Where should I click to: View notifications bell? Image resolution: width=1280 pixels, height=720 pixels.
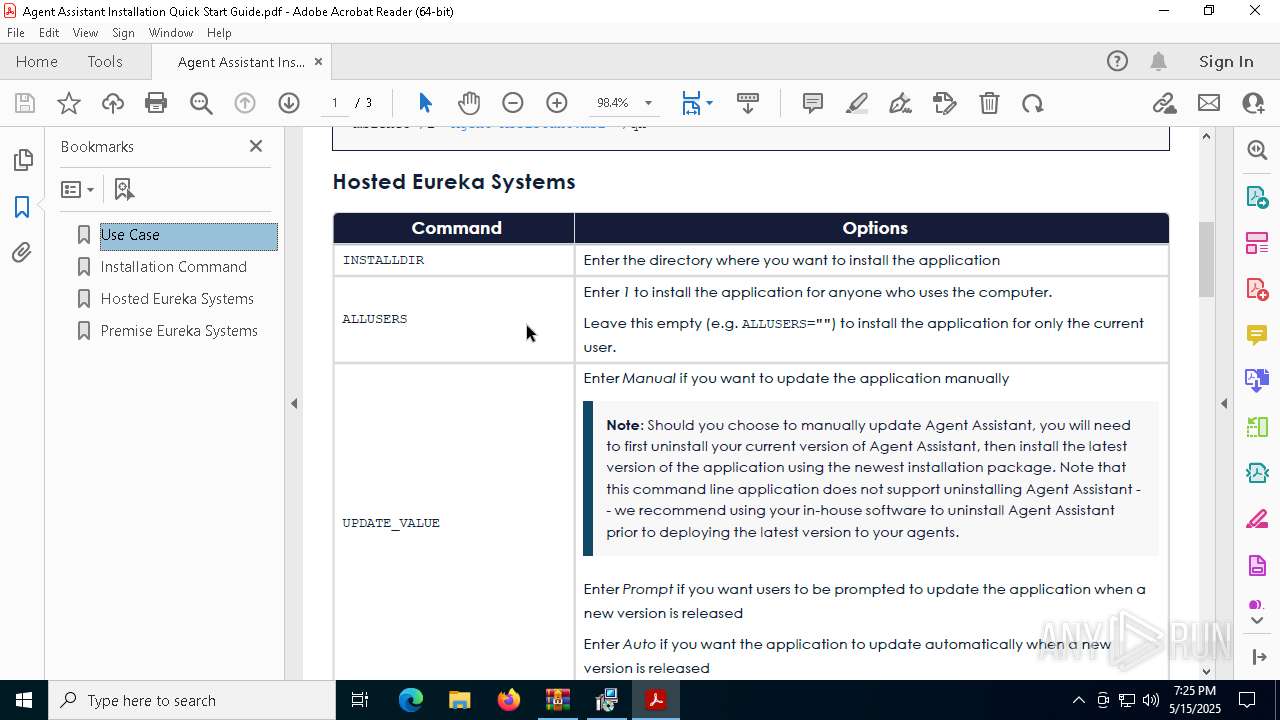click(x=1158, y=61)
